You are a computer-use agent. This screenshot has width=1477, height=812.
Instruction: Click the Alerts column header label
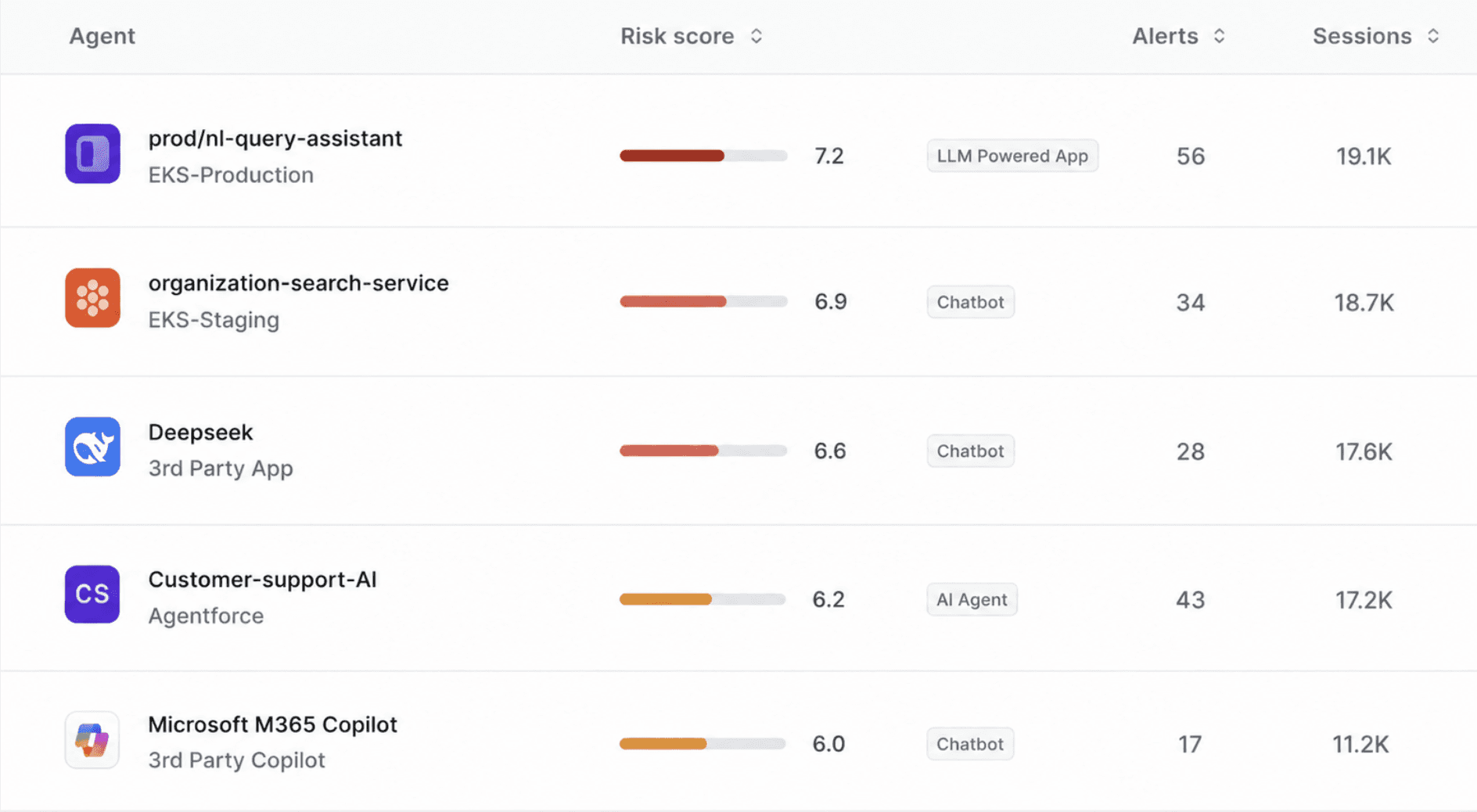[x=1165, y=36]
